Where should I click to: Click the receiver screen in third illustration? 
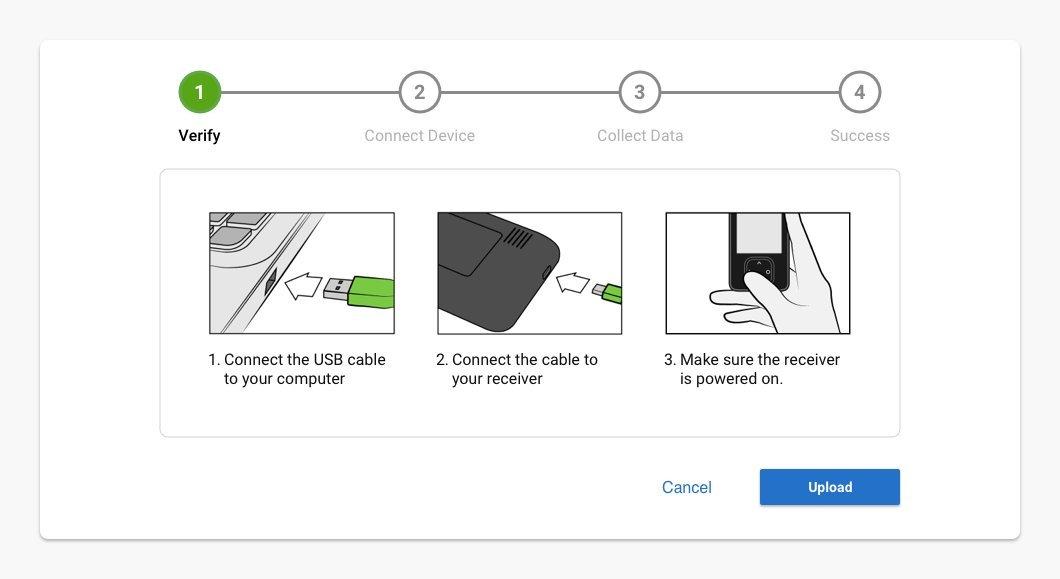point(759,232)
